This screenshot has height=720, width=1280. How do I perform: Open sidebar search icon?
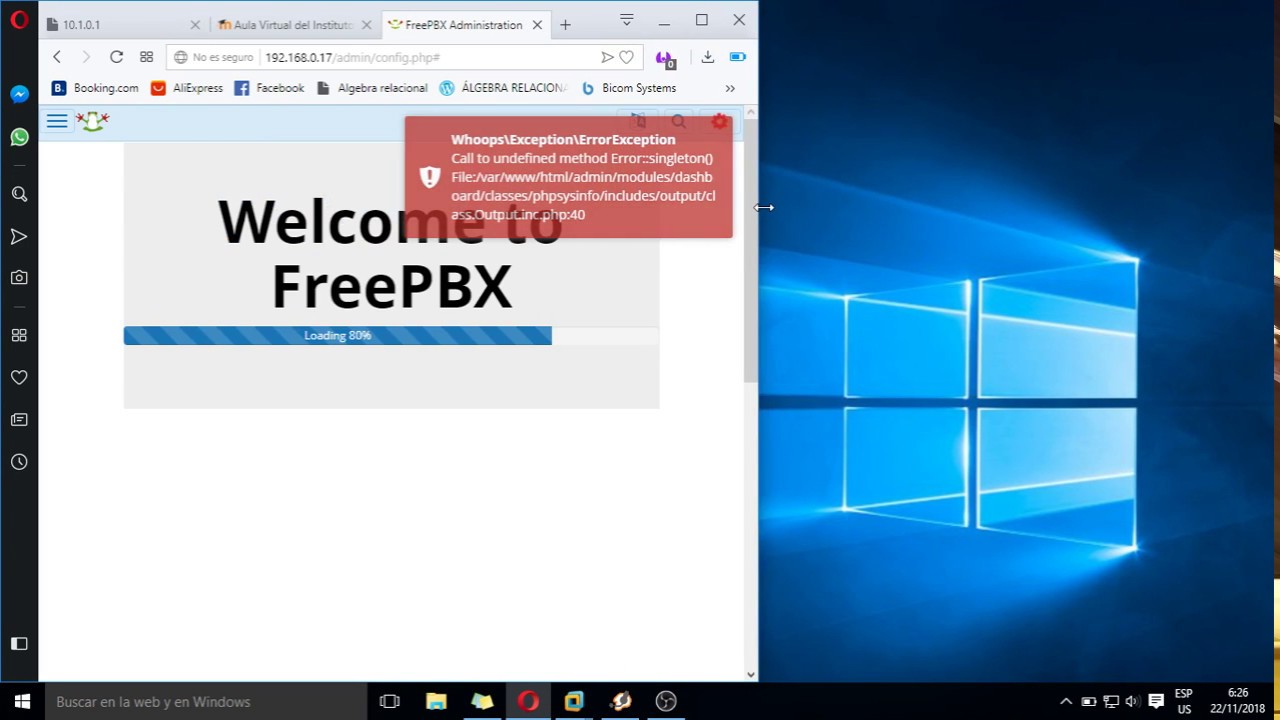[19, 194]
